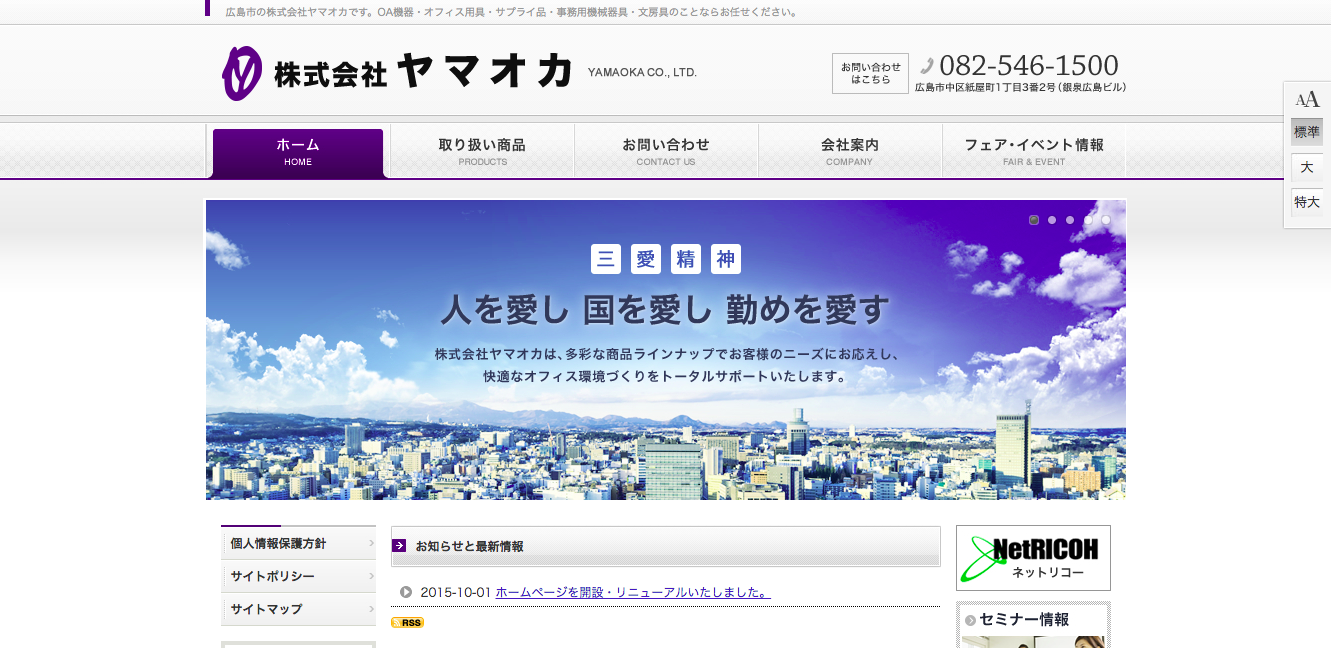
Task: Click the お問い合わせはこちら button
Action: (x=869, y=72)
